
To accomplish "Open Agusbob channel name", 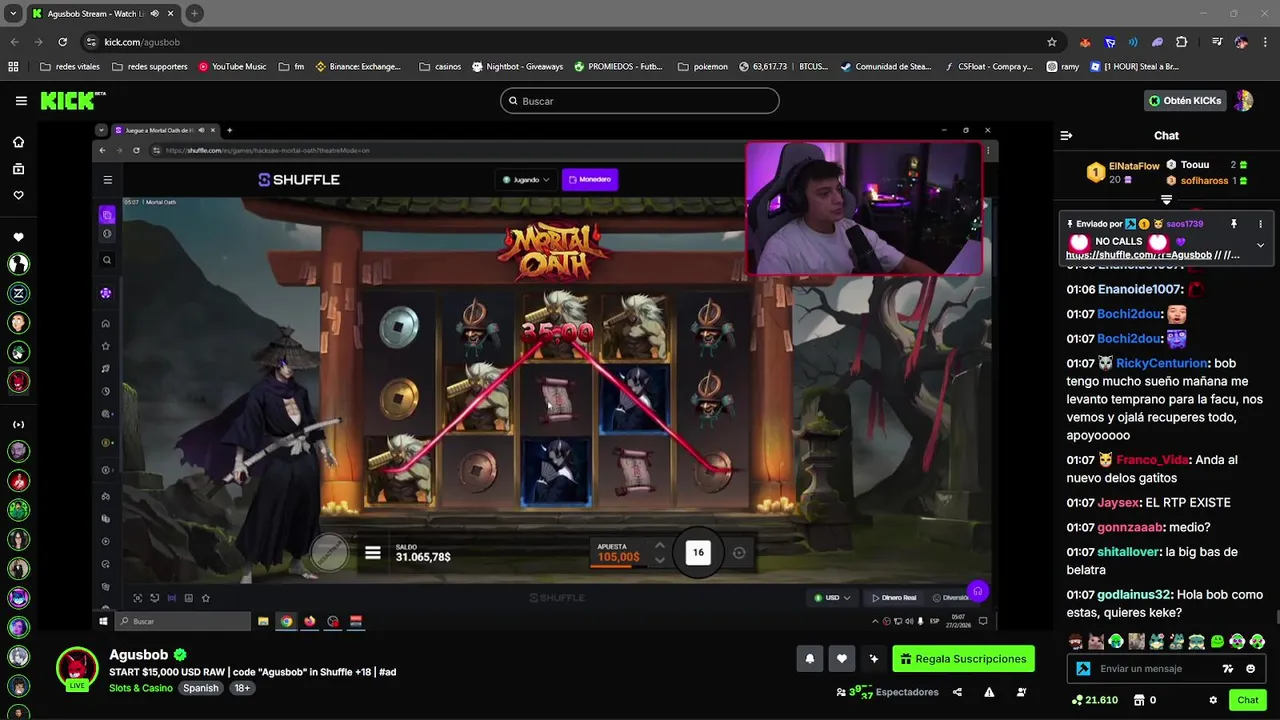I will 139,655.
